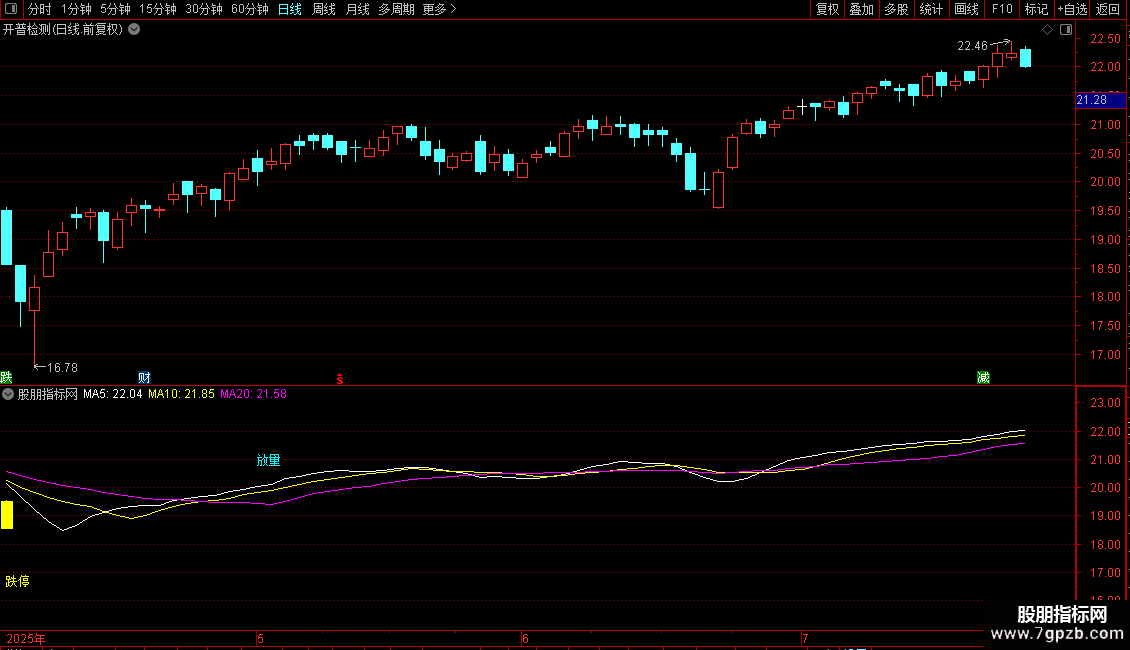Click the 放量 volume annotation
Screen dimensions: 1130x650
pyautogui.click(x=268, y=460)
